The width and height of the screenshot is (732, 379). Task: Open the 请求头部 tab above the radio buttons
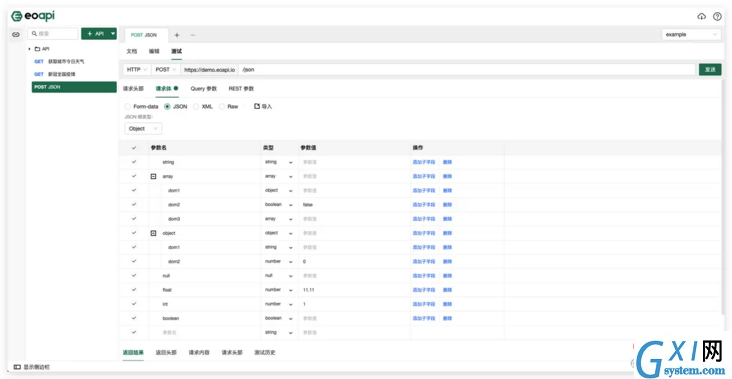pos(133,88)
